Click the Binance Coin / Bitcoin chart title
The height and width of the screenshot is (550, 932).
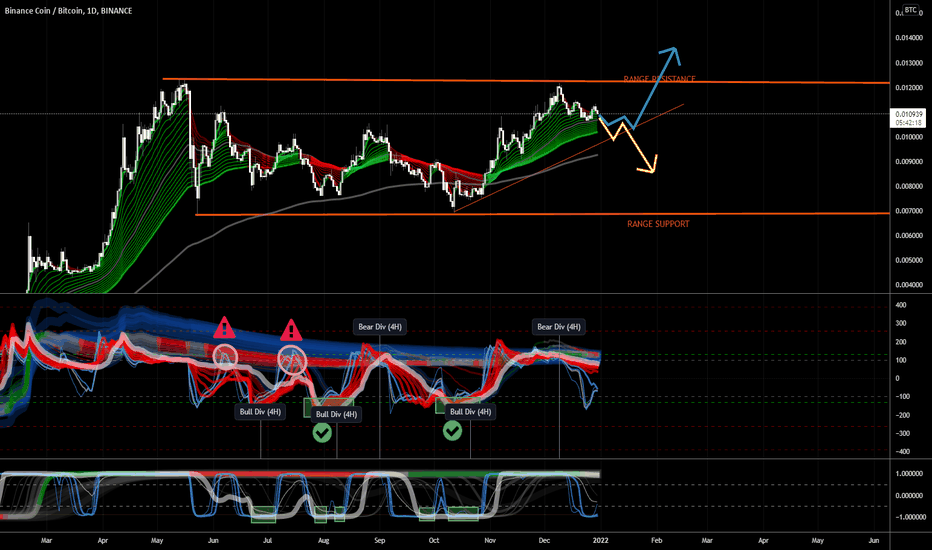click(x=68, y=11)
